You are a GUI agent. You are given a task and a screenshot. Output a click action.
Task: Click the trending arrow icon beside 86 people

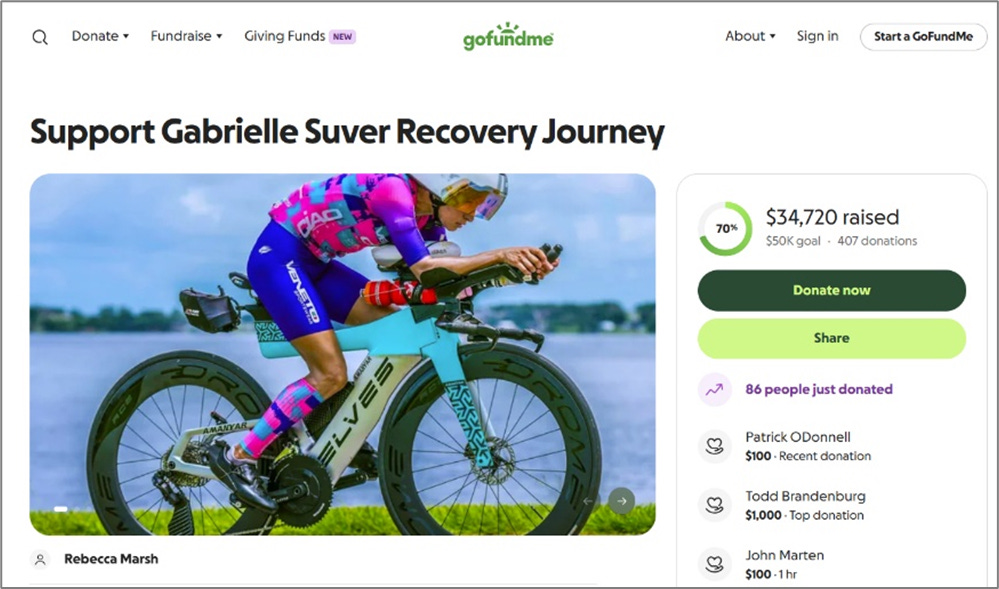pos(714,389)
